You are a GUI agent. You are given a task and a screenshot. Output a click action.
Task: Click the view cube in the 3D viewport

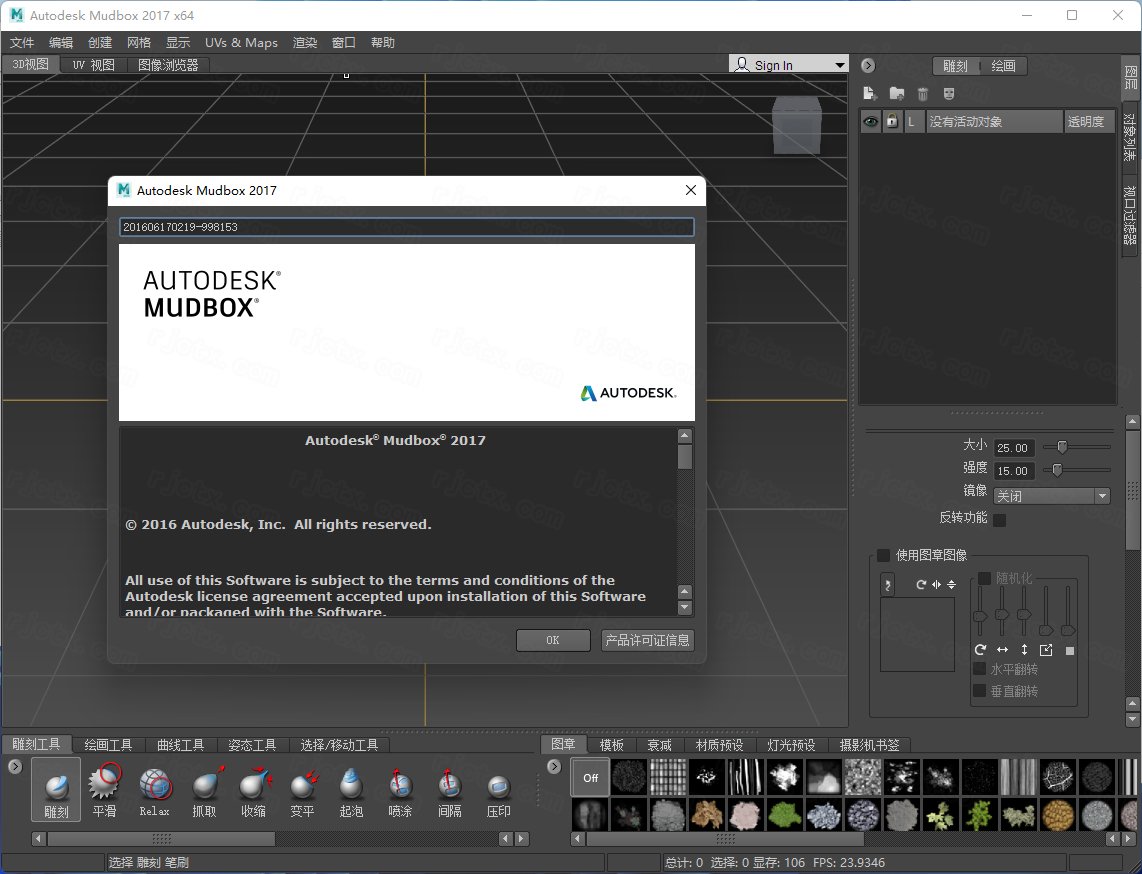point(797,125)
